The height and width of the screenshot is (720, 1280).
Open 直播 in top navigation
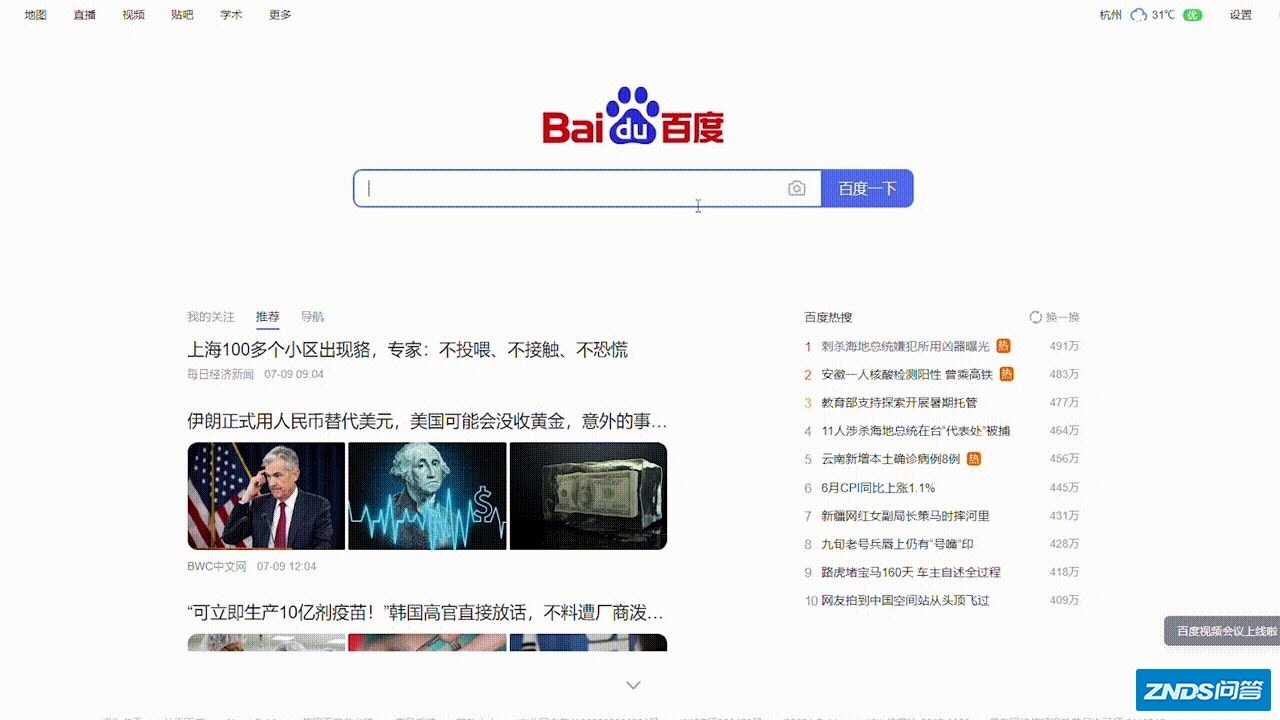click(84, 15)
